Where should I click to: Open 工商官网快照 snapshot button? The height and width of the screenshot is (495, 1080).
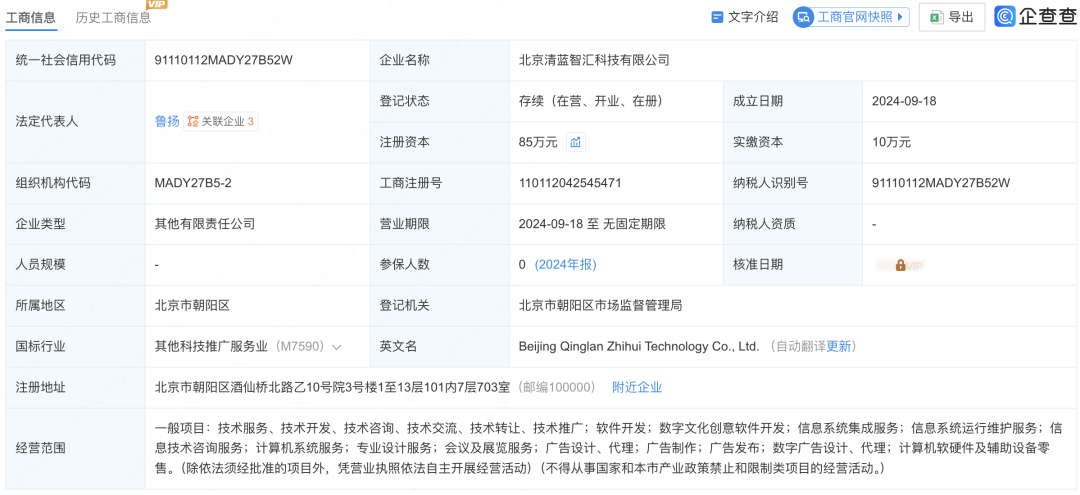pos(850,17)
